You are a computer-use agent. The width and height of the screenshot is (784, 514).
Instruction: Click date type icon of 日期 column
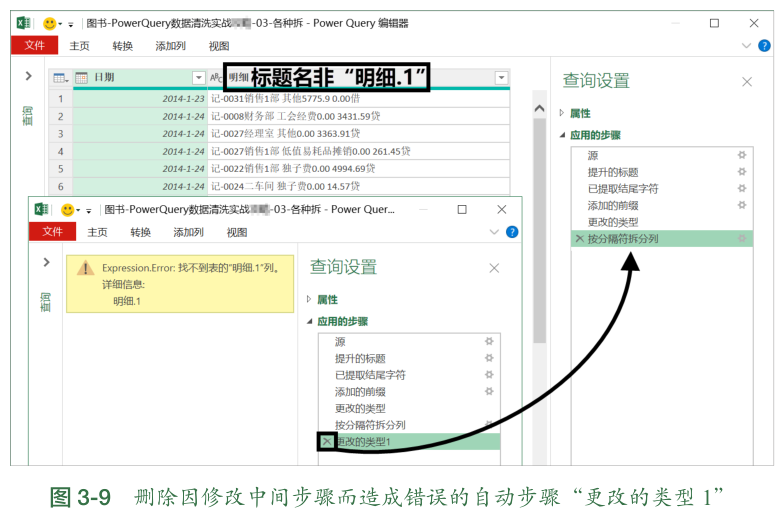(82, 78)
